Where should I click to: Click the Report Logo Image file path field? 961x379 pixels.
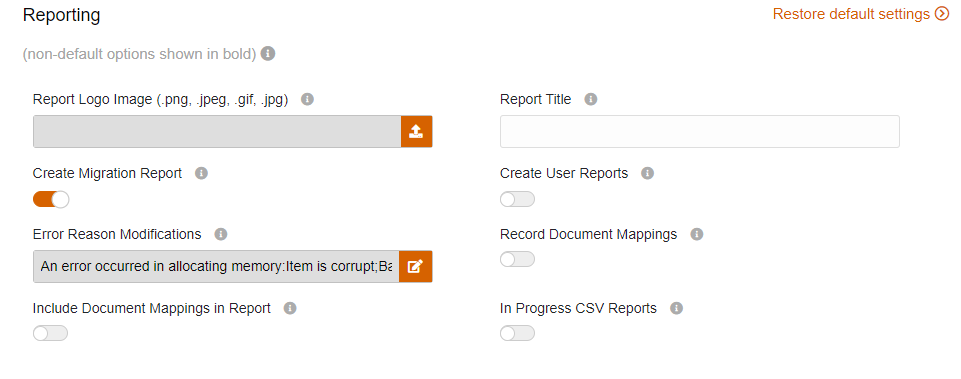[x=217, y=131]
